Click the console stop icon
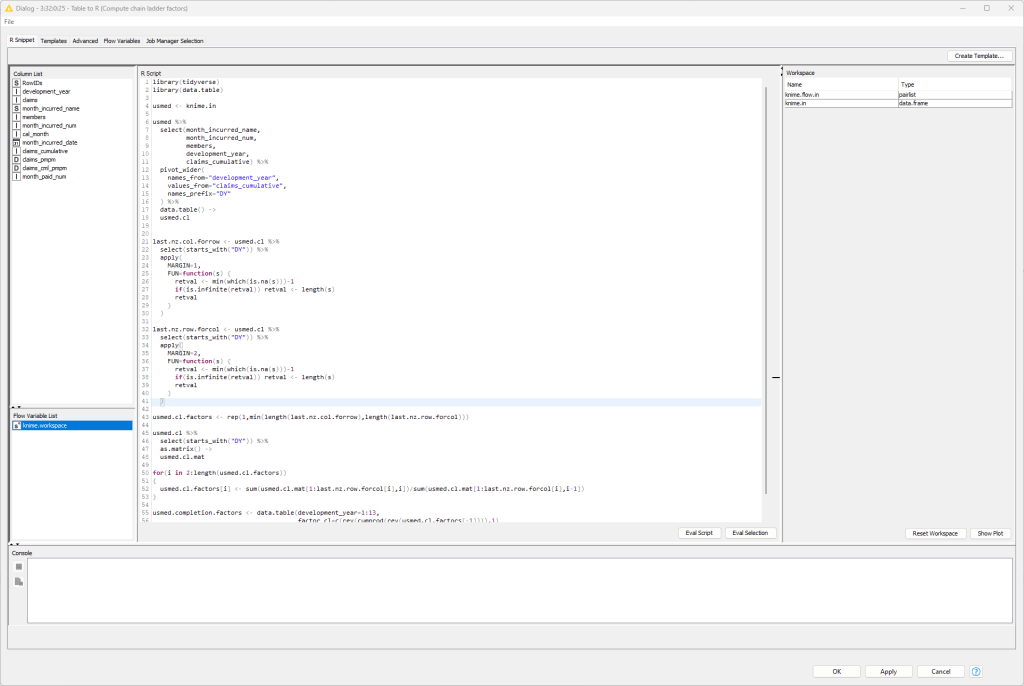The width and height of the screenshot is (1024, 686). 18,566
